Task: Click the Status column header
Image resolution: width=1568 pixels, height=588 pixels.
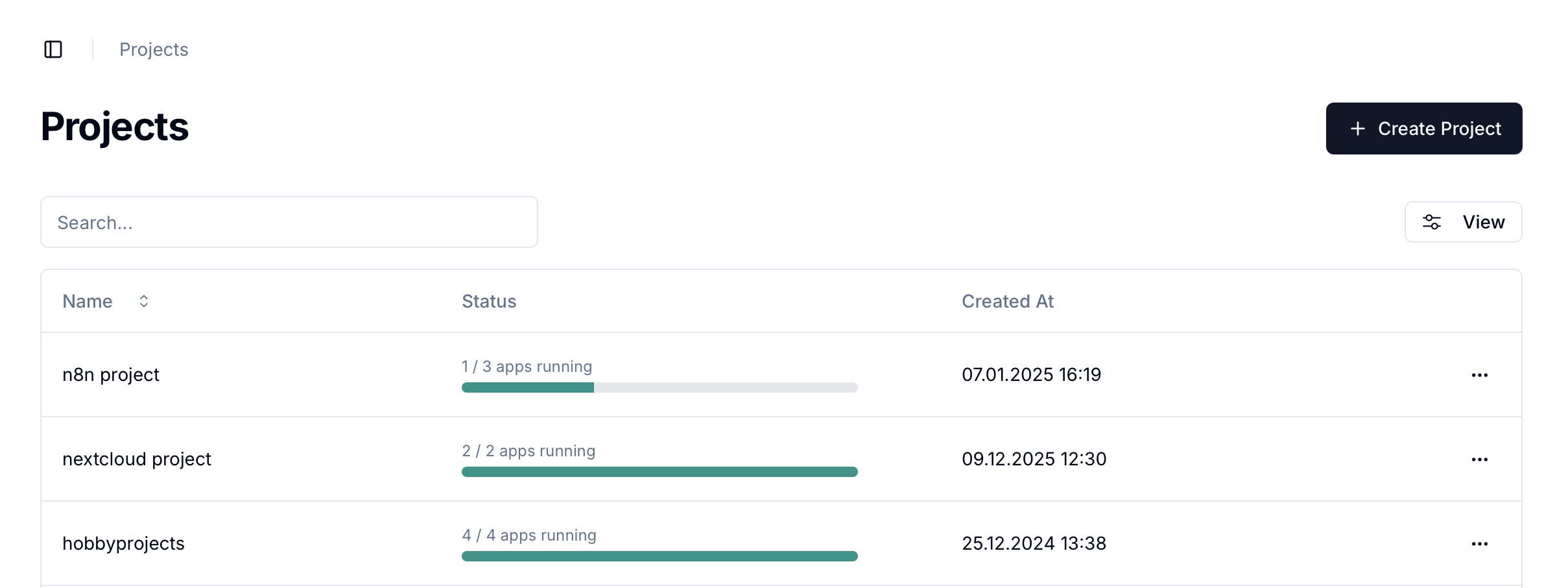Action: tap(488, 300)
